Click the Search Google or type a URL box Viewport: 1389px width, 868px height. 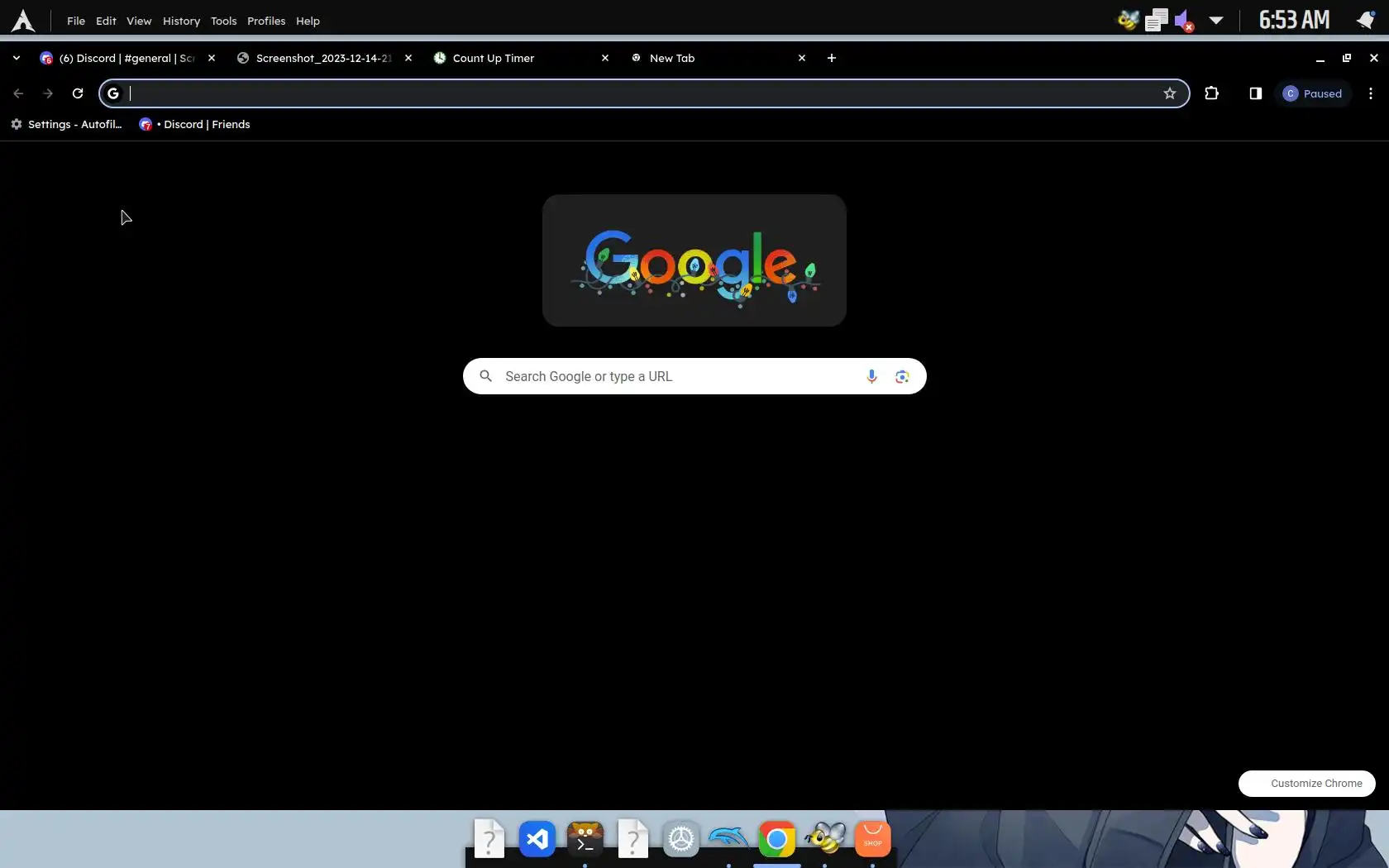click(x=694, y=376)
